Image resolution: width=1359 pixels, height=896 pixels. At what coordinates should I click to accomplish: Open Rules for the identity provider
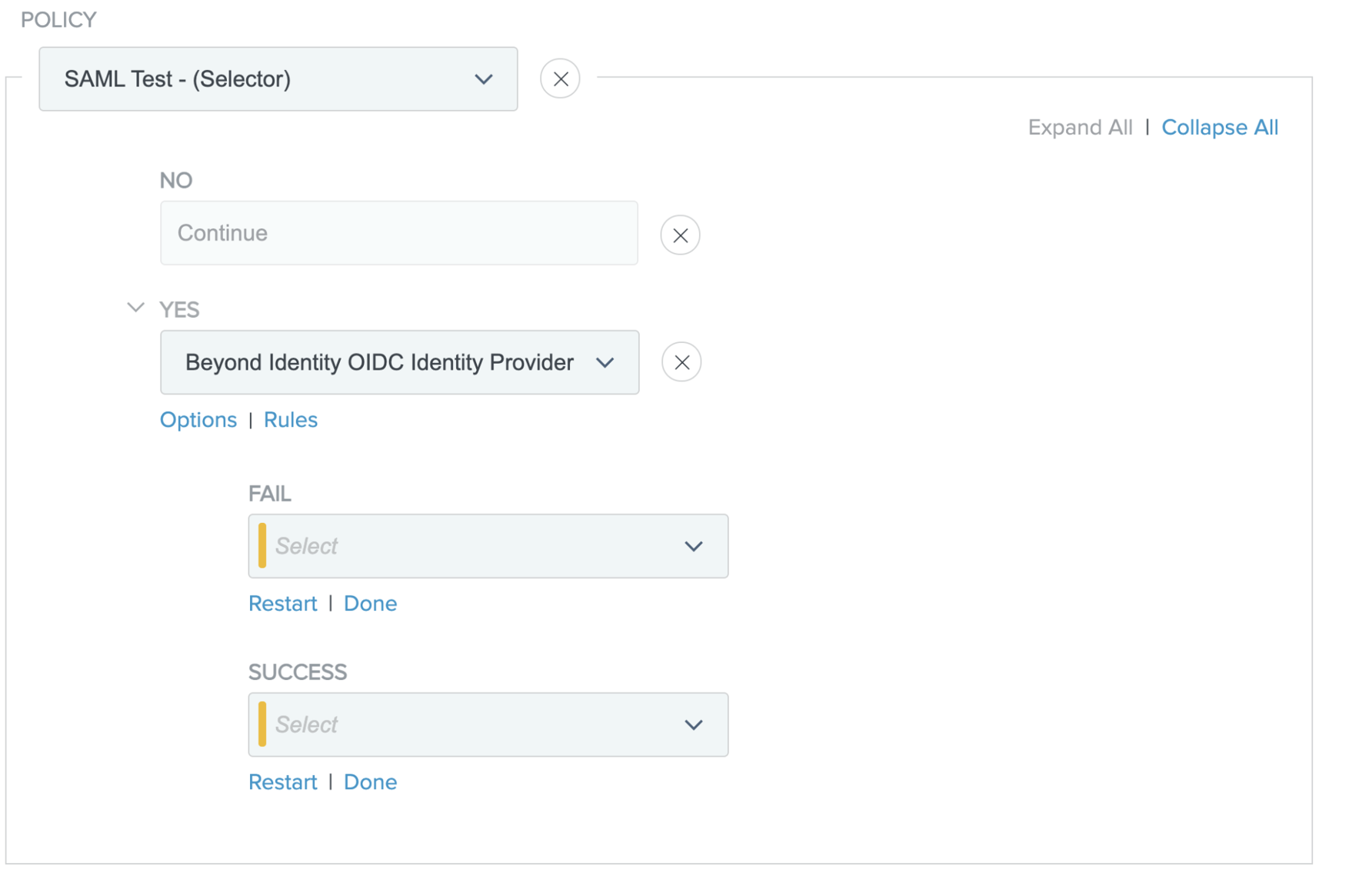click(x=290, y=420)
